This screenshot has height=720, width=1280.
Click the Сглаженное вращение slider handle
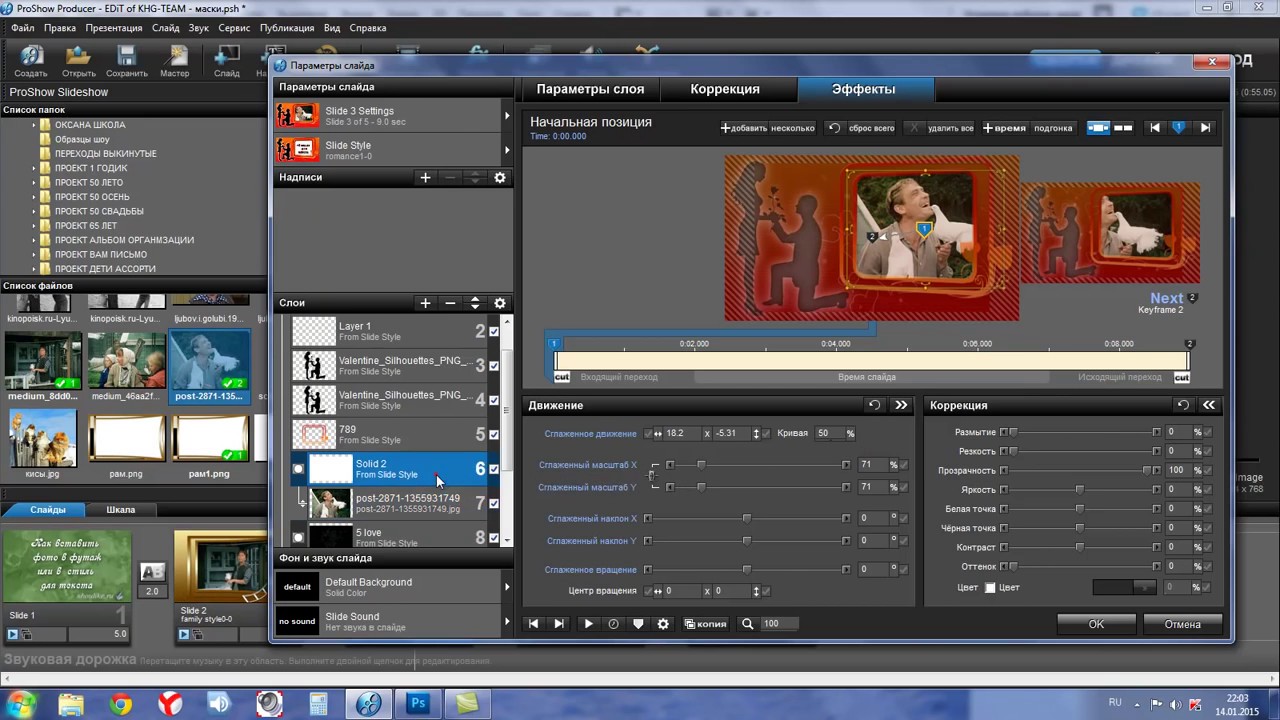tap(746, 569)
